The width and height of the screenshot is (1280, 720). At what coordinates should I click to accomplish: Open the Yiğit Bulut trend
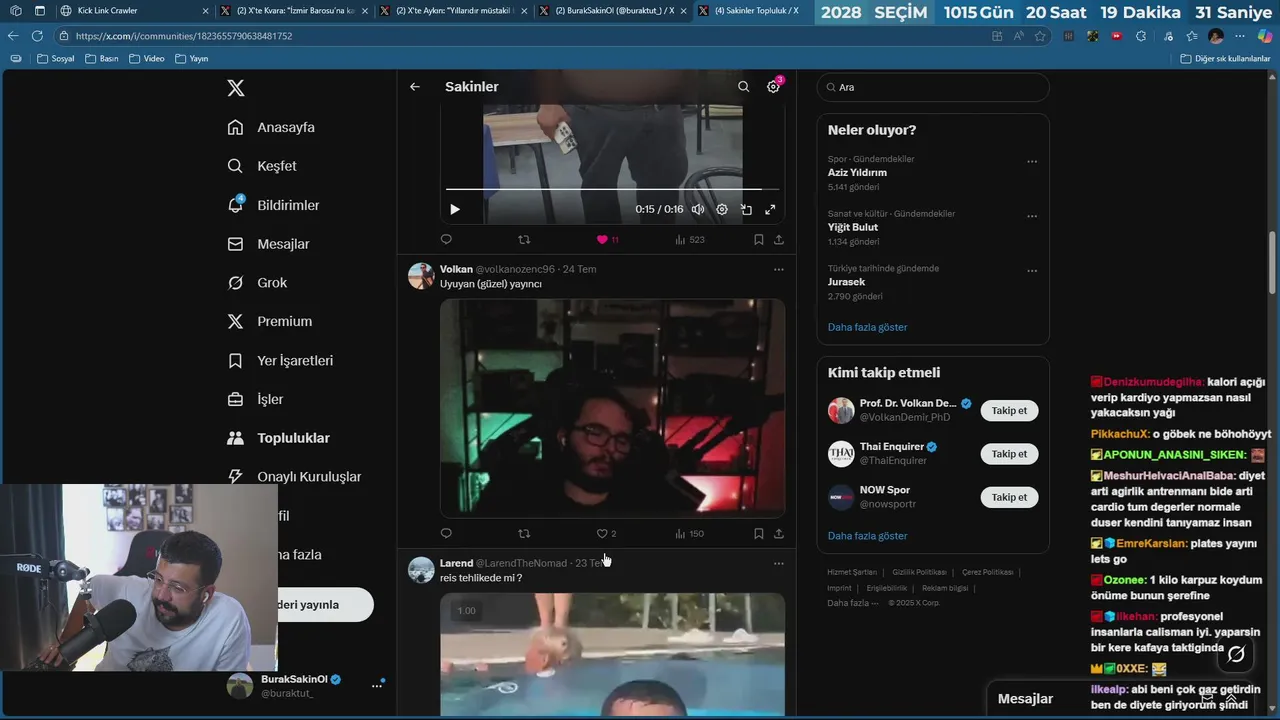click(x=853, y=227)
